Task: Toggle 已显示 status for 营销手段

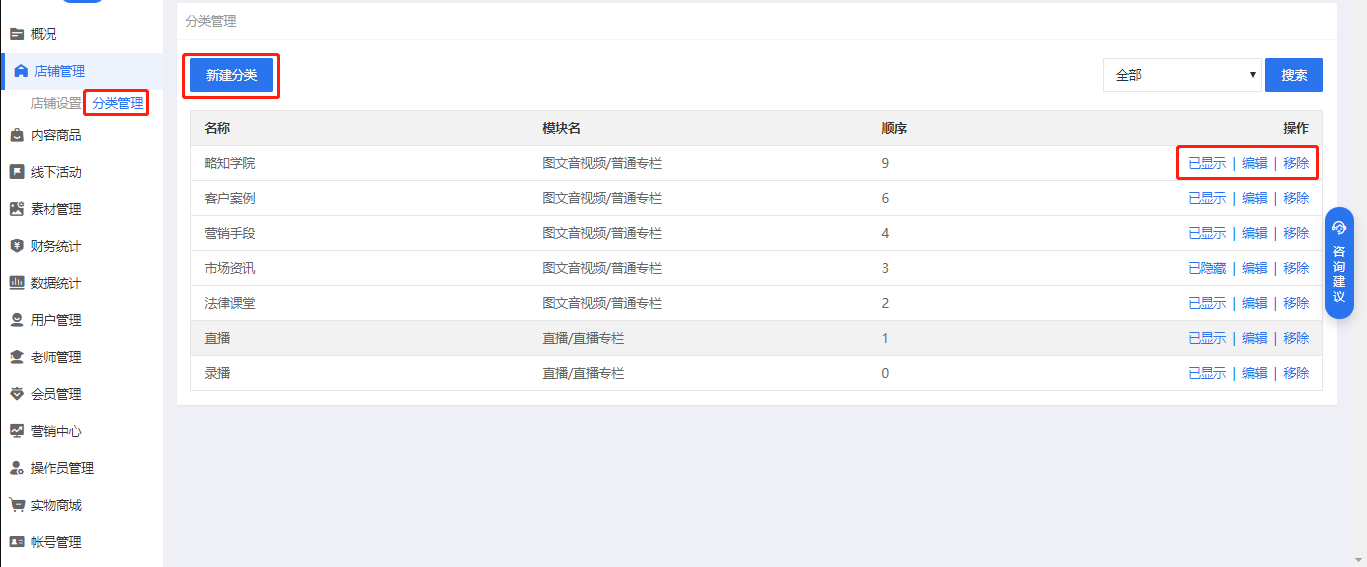Action: (x=1207, y=233)
